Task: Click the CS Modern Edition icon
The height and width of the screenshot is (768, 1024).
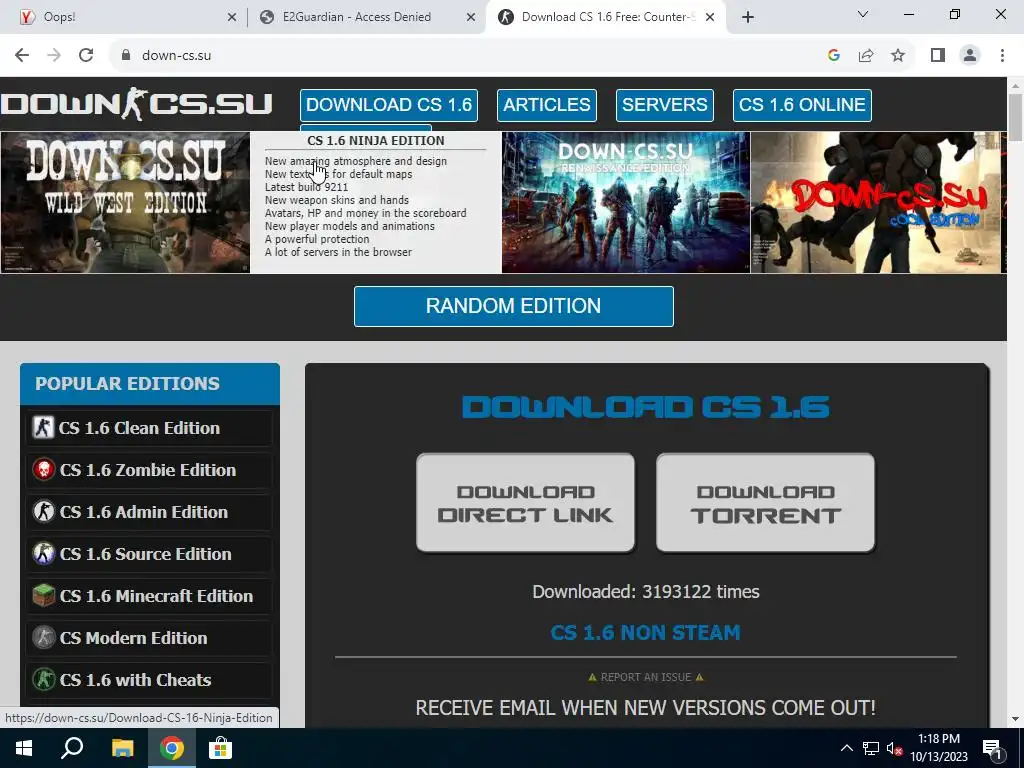Action: coord(43,637)
